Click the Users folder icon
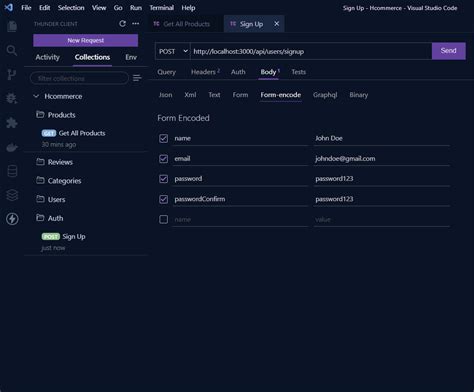The width and height of the screenshot is (474, 392). coord(40,199)
